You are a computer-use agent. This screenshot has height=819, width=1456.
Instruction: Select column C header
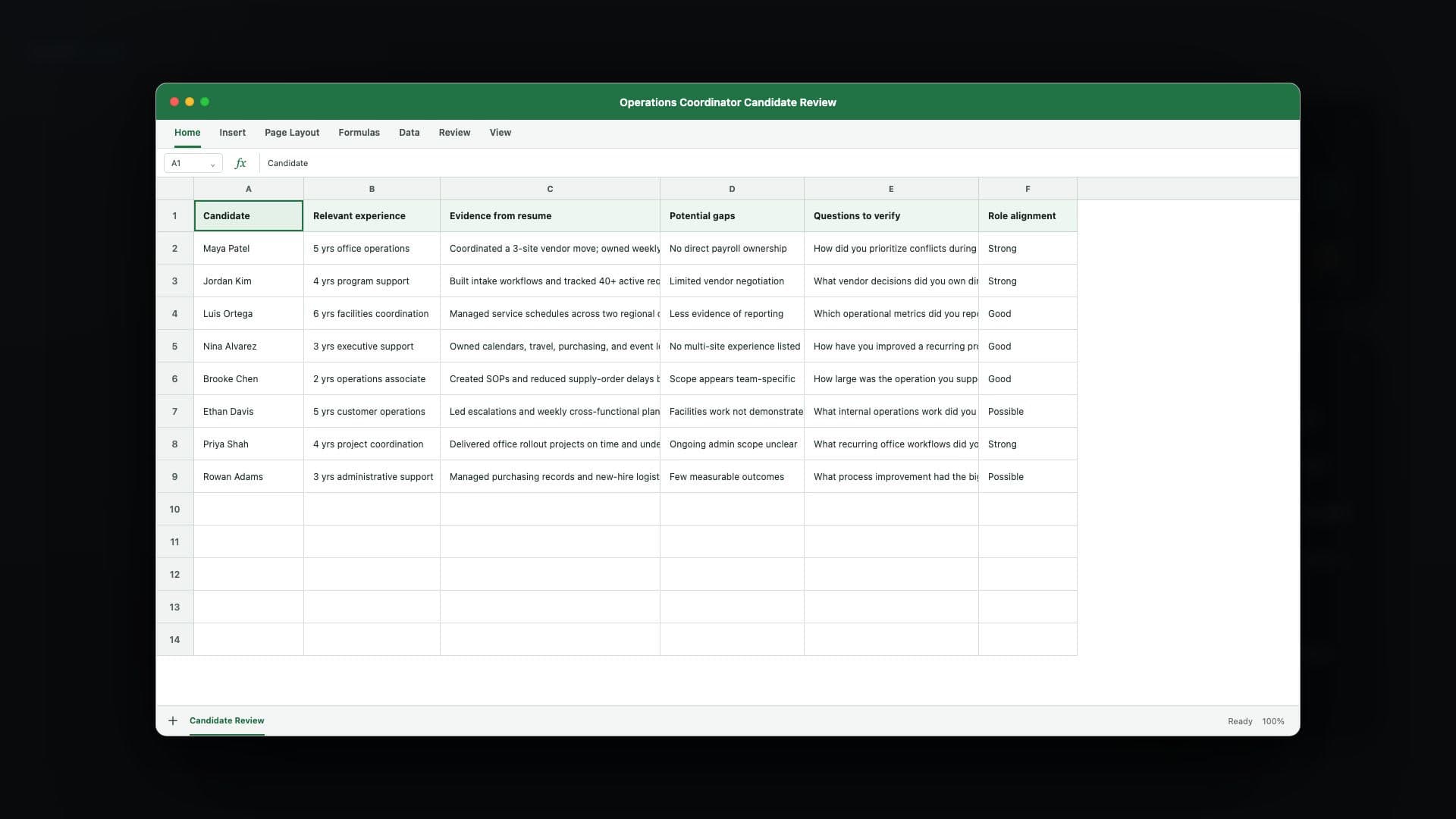550,189
